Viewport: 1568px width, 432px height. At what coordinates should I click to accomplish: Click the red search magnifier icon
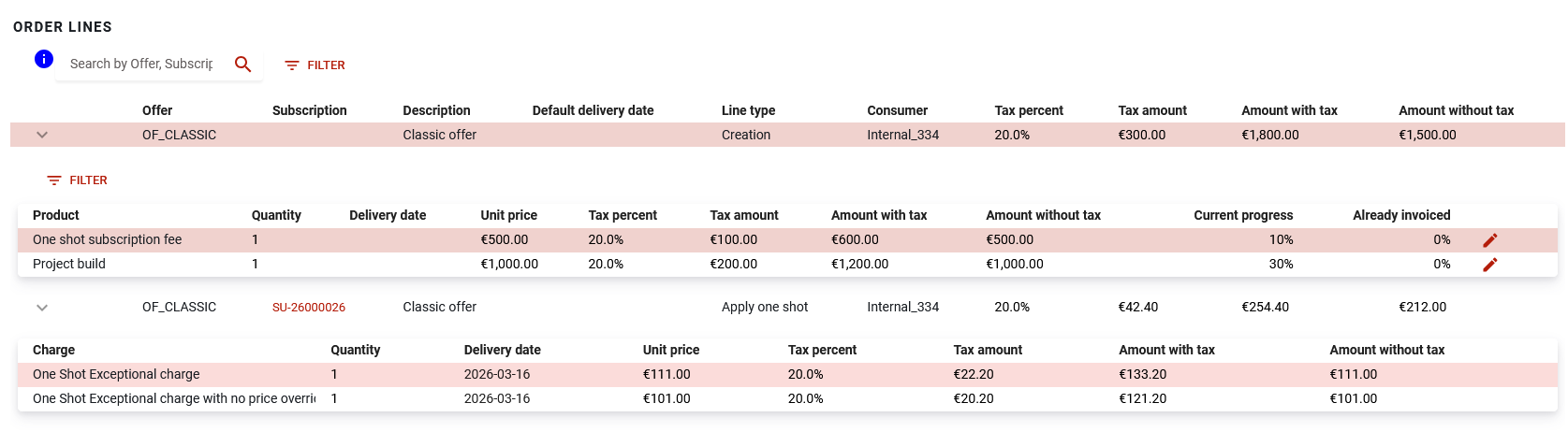coord(243,64)
